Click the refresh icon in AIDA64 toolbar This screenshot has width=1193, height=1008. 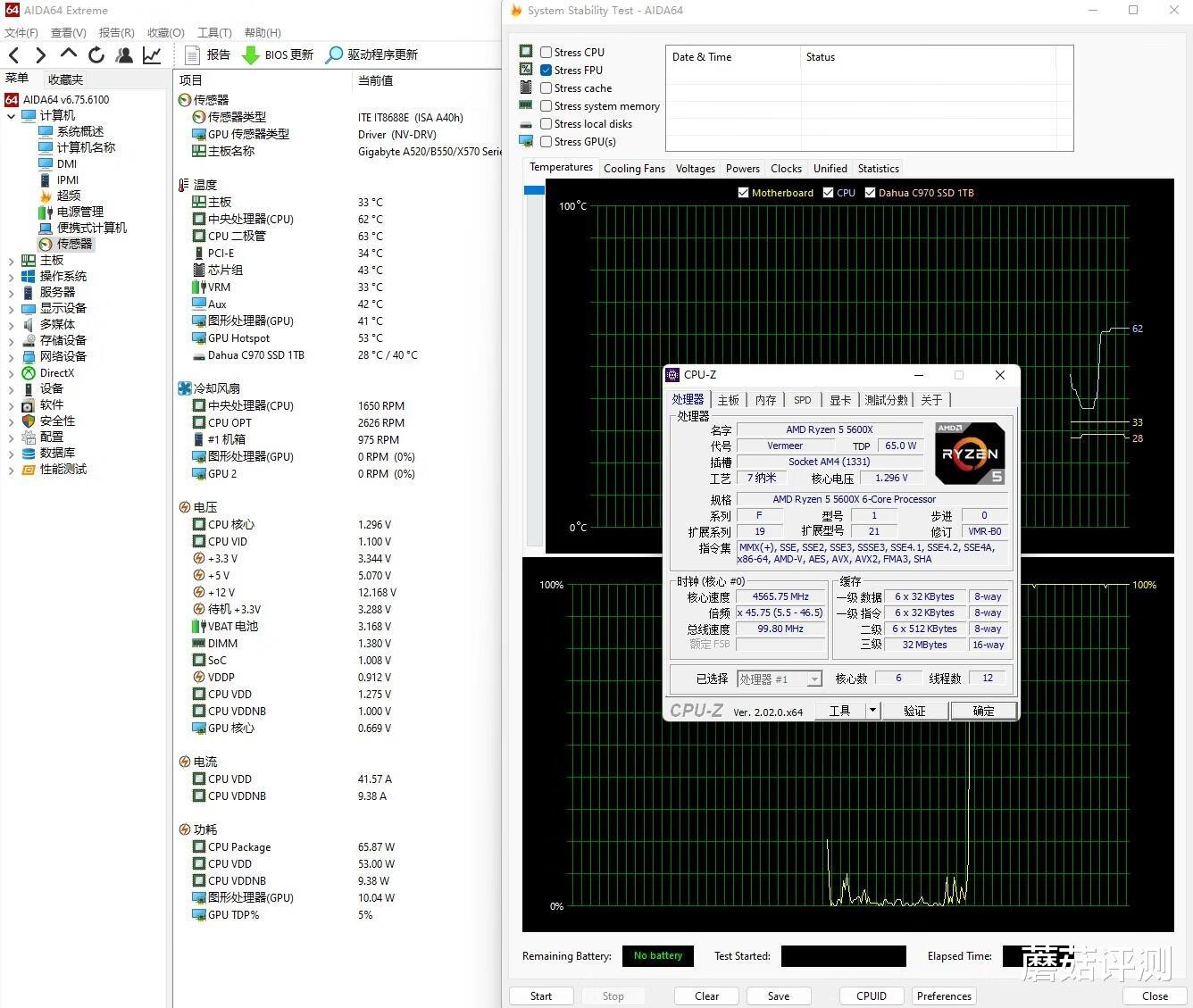96,54
